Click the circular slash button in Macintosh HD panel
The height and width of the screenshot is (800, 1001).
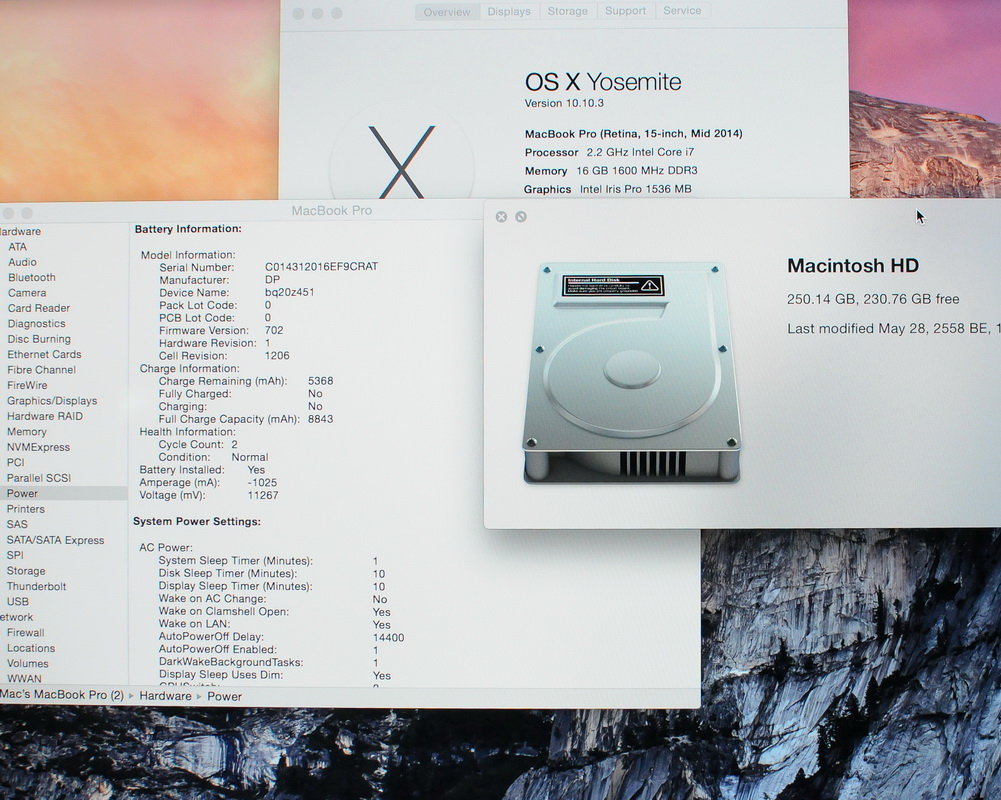coord(521,217)
